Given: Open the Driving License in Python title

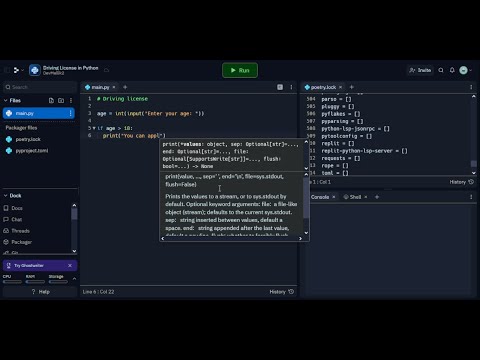Looking at the screenshot, I should [70, 68].
